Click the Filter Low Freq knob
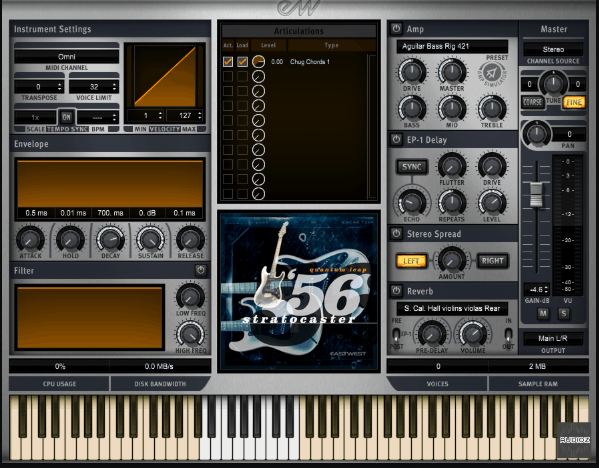The width and height of the screenshot is (599, 468). pyautogui.click(x=190, y=296)
